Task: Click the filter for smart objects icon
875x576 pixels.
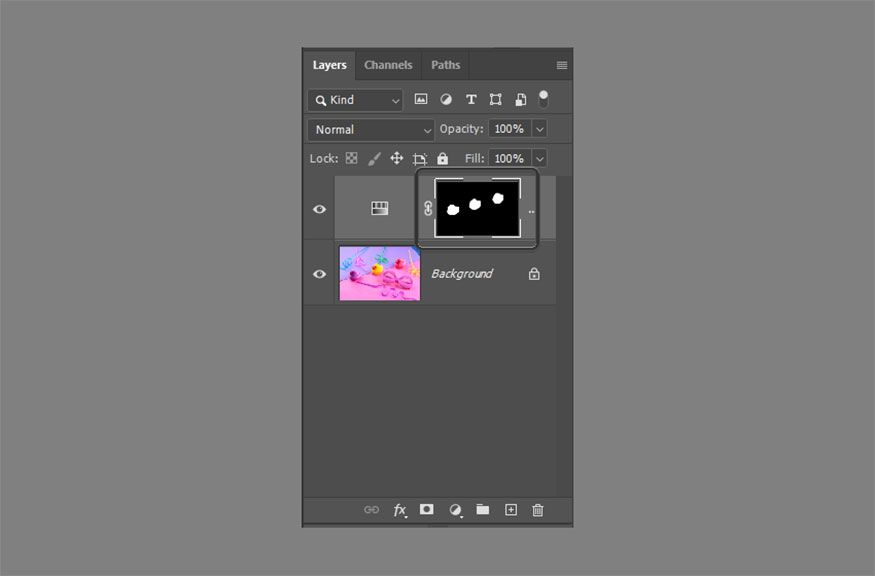Action: click(x=521, y=99)
